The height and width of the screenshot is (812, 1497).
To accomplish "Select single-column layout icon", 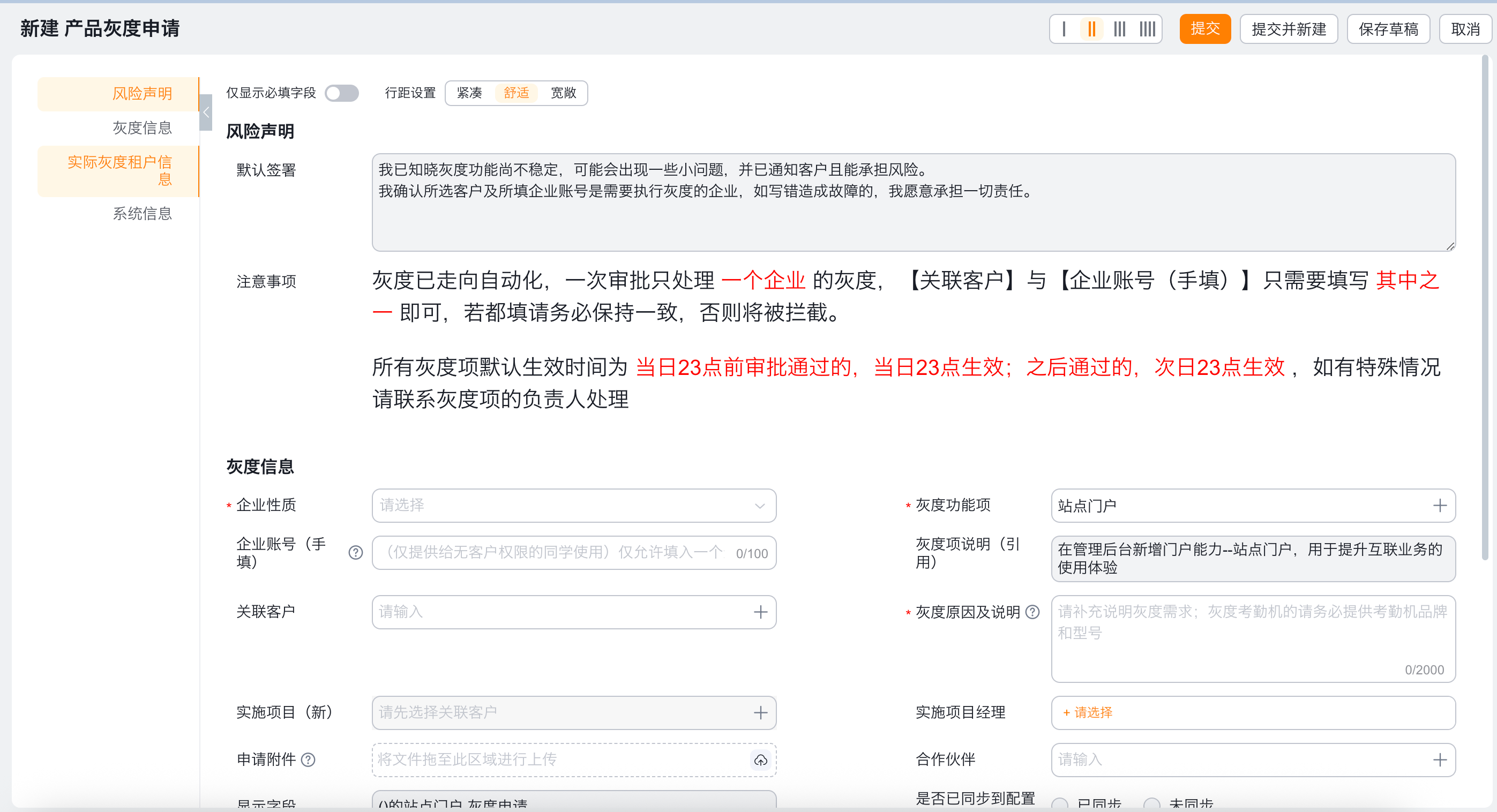I will [x=1064, y=29].
